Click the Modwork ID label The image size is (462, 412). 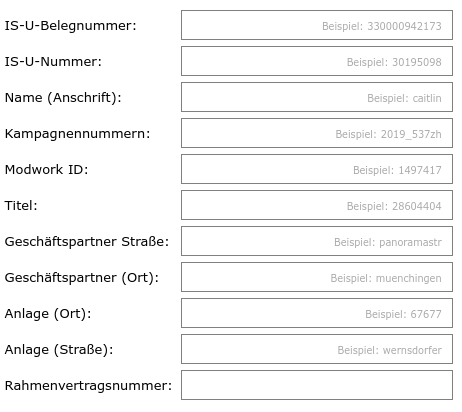pos(46,170)
